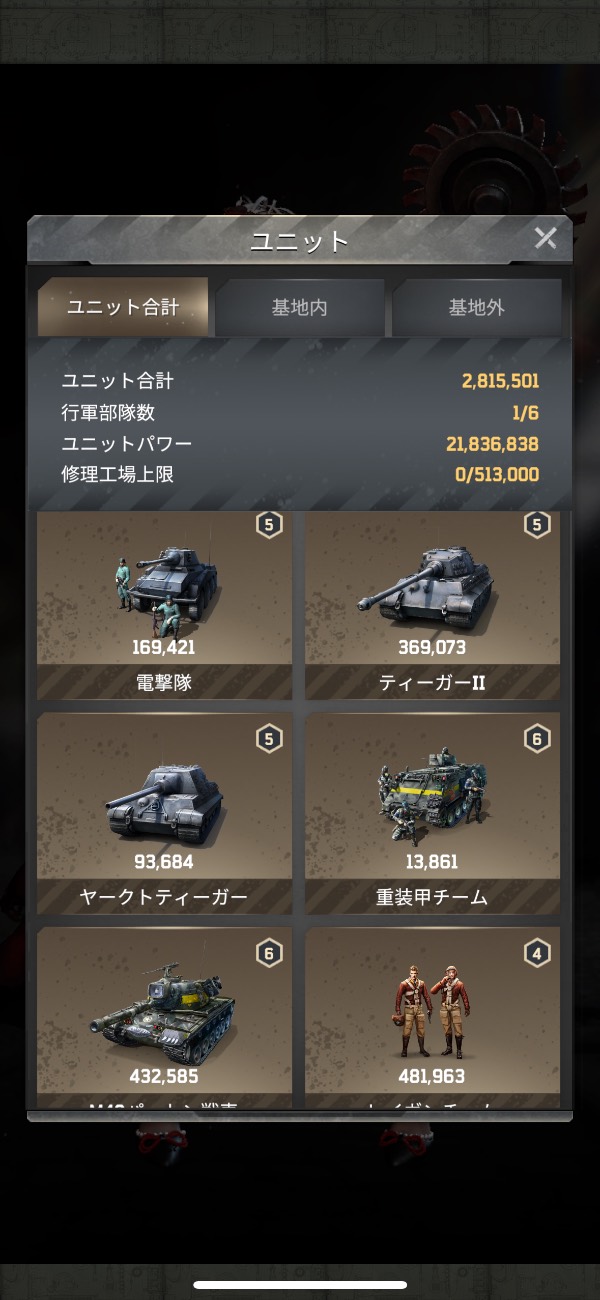Image resolution: width=600 pixels, height=1300 pixels.
Task: Open the 重装甲チーム unit card
Action: tap(432, 813)
